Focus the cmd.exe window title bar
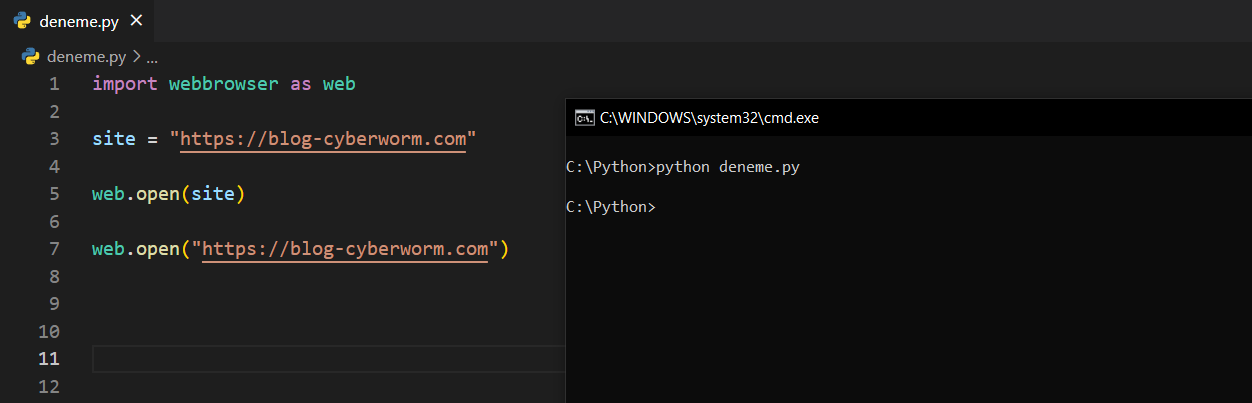The width and height of the screenshot is (1252, 403). (900, 118)
